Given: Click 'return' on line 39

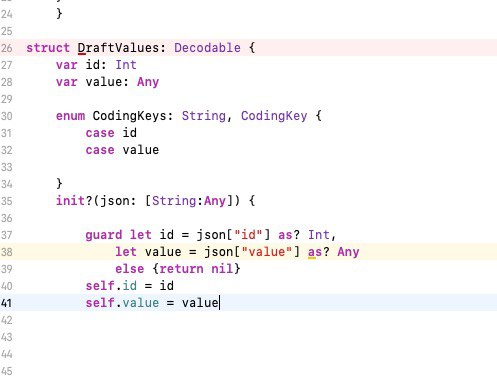Looking at the screenshot, I should point(181,269).
